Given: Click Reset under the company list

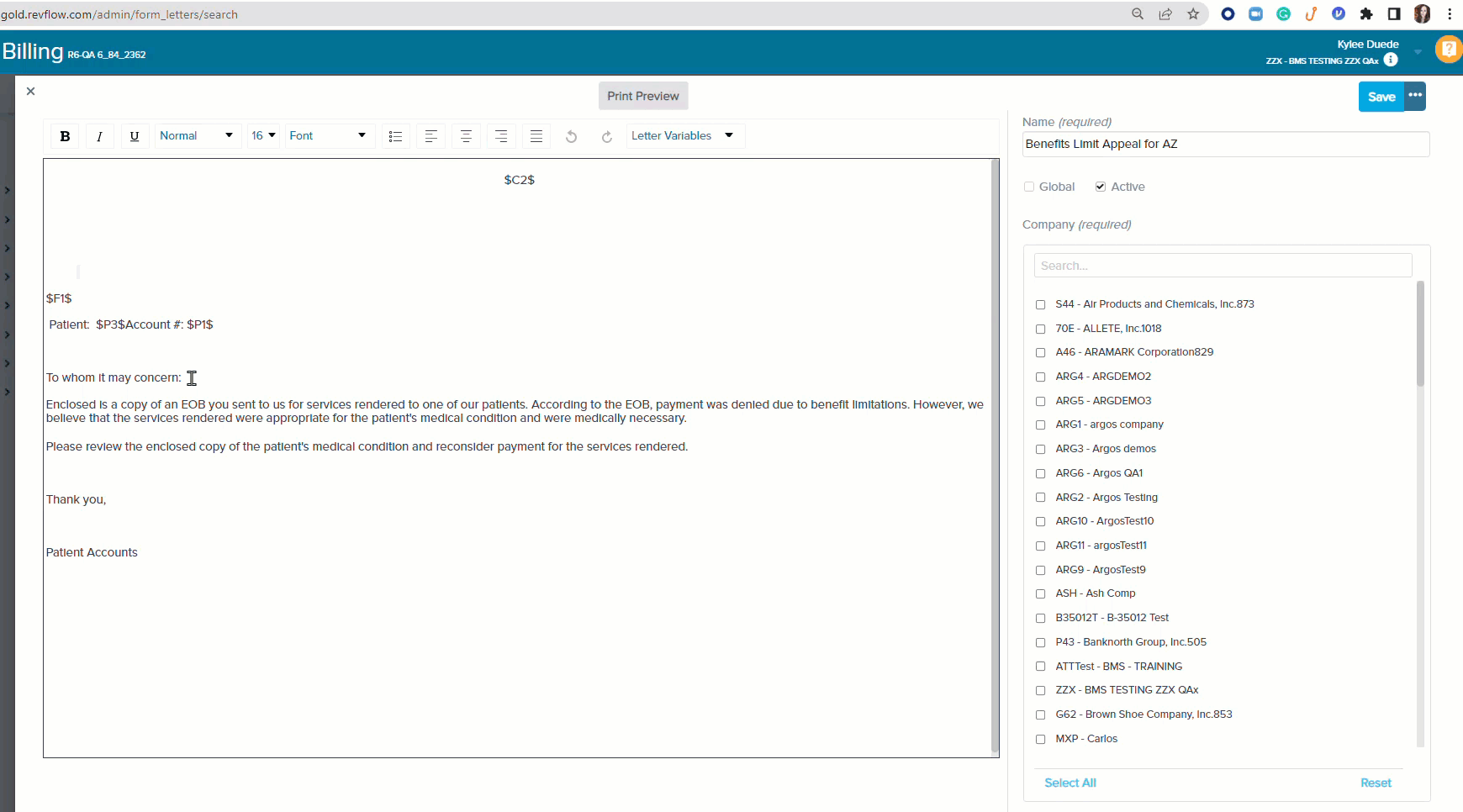Looking at the screenshot, I should [x=1376, y=783].
